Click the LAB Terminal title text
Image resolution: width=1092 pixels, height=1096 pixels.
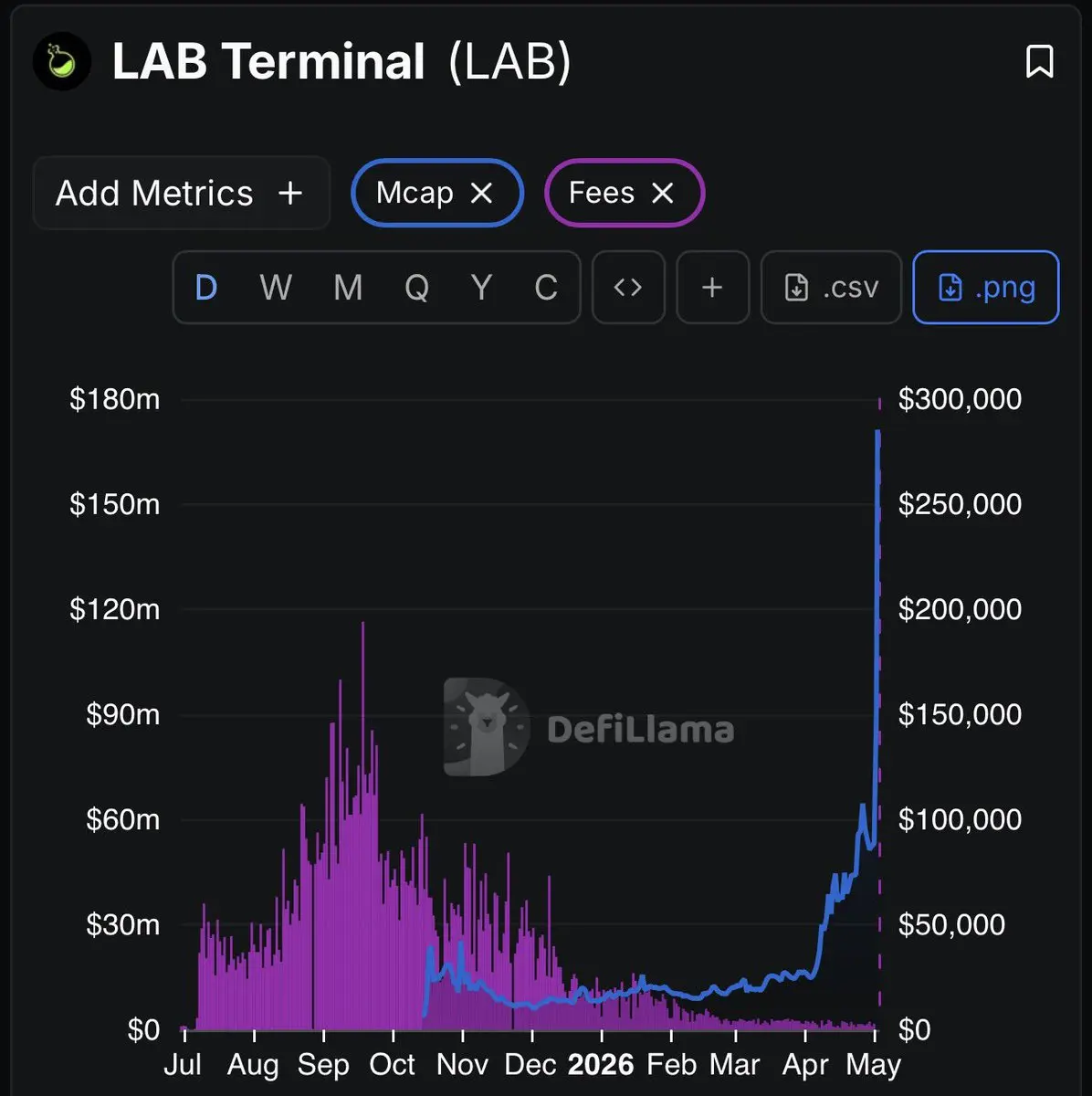tap(268, 61)
